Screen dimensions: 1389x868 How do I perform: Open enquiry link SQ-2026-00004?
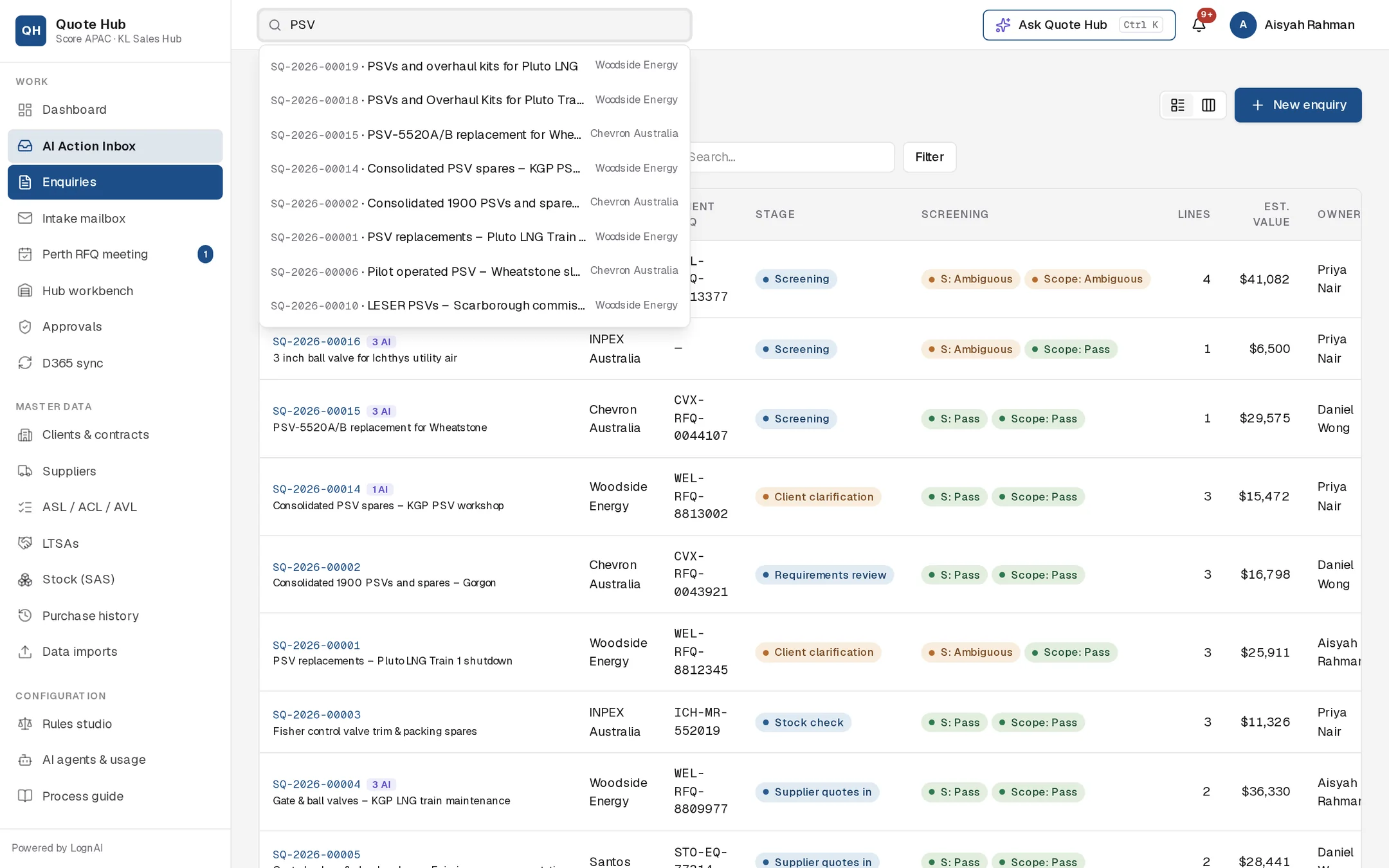tap(316, 784)
